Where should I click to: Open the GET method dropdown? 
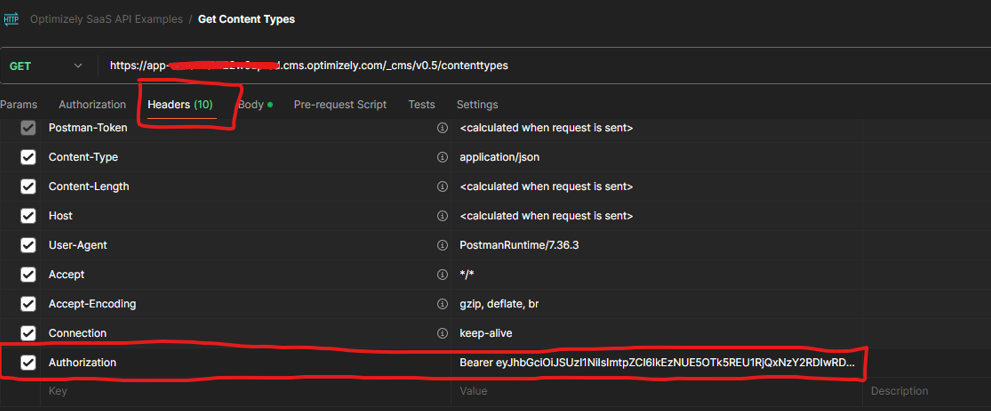[x=46, y=66]
